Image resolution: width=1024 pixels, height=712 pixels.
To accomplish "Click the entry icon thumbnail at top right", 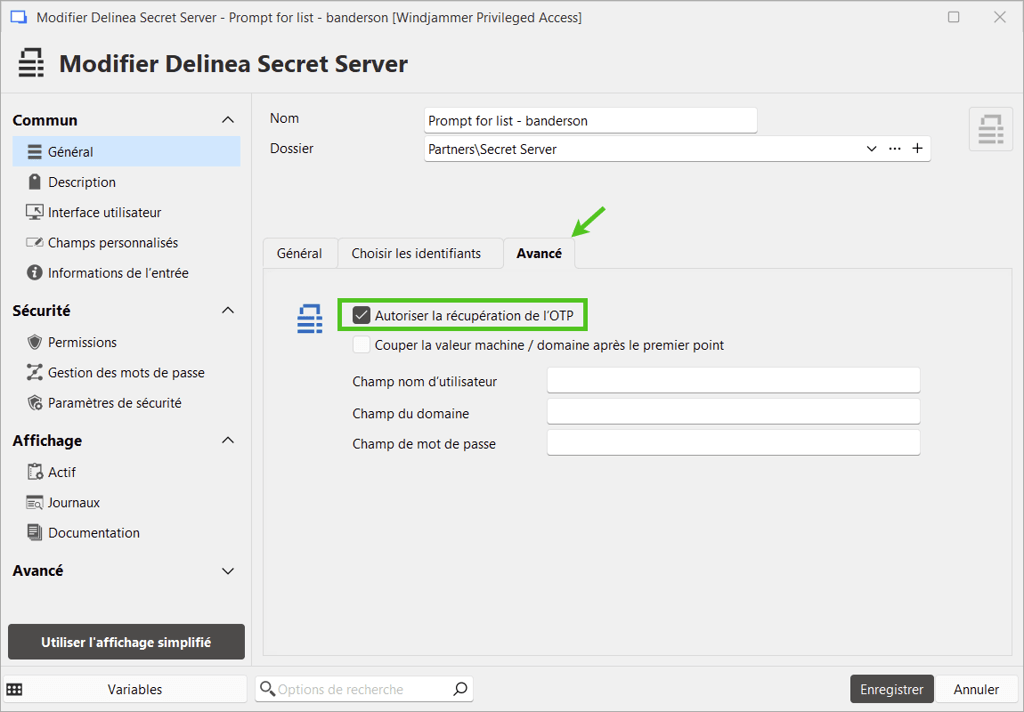I will click(990, 130).
